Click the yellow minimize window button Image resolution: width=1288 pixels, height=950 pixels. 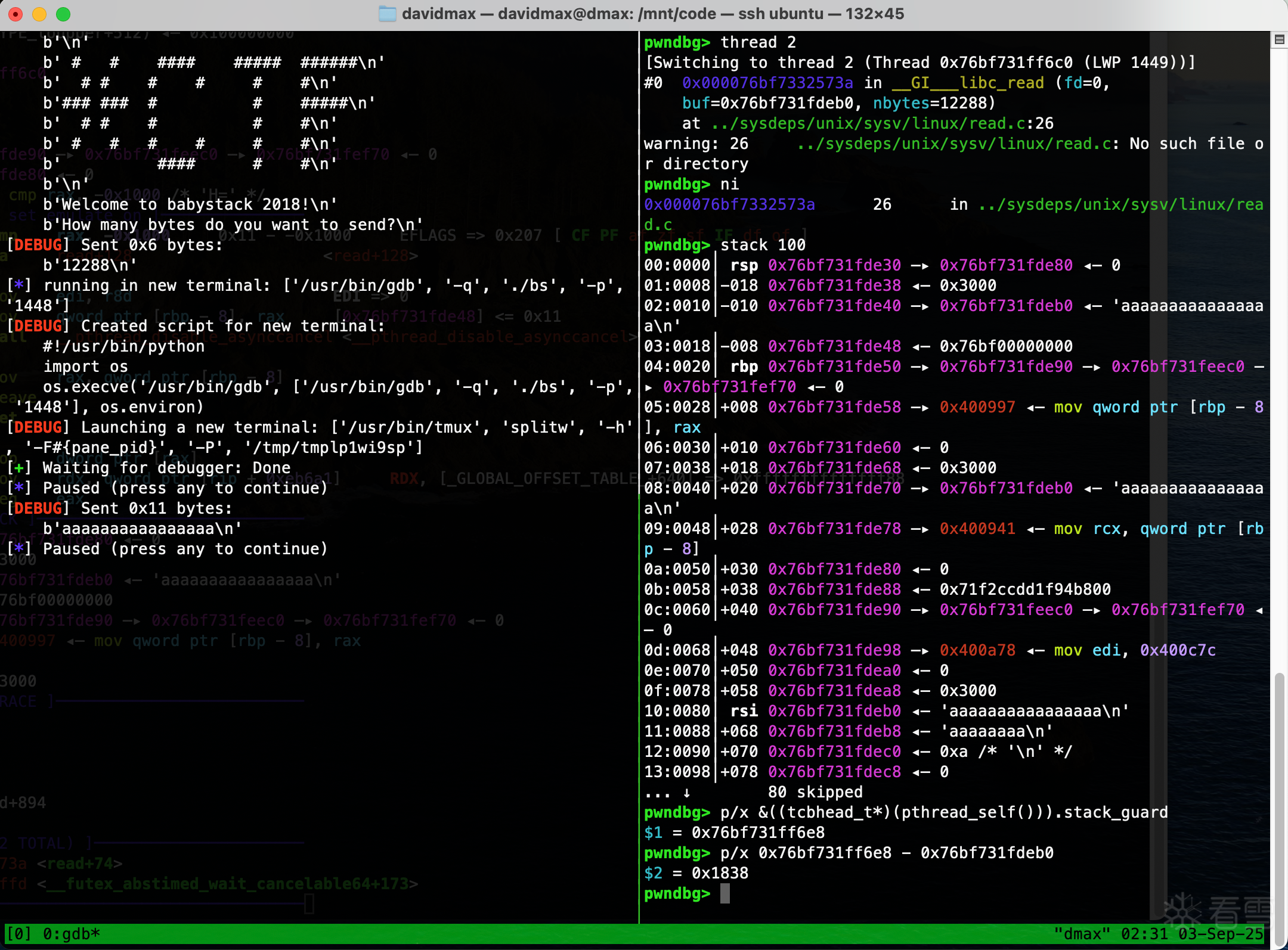[x=39, y=14]
